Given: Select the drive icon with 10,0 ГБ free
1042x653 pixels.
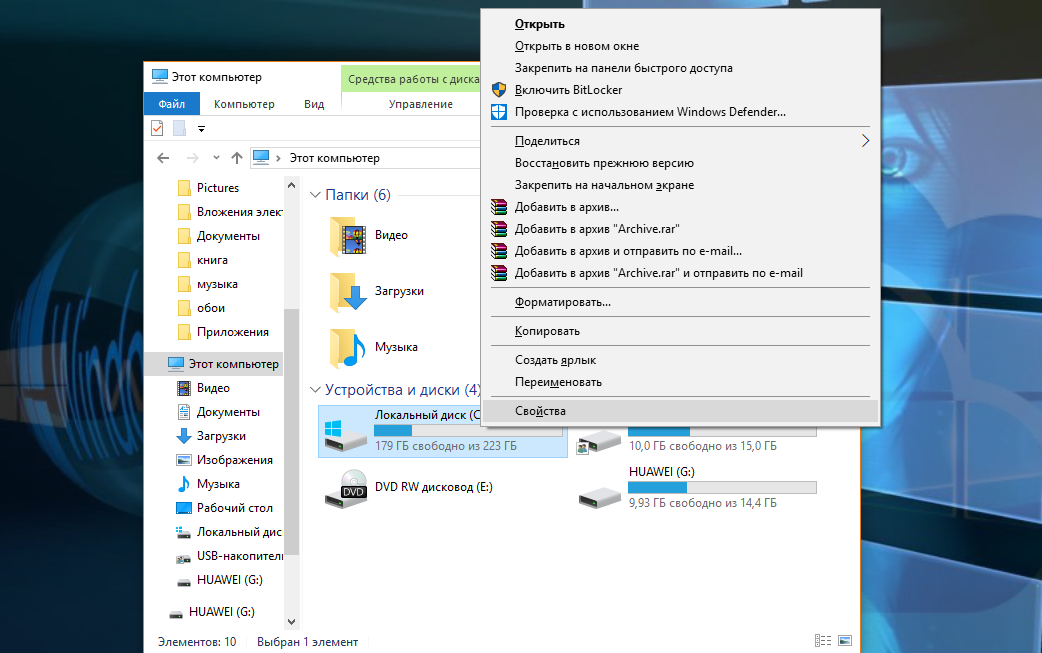Looking at the screenshot, I should (598, 441).
